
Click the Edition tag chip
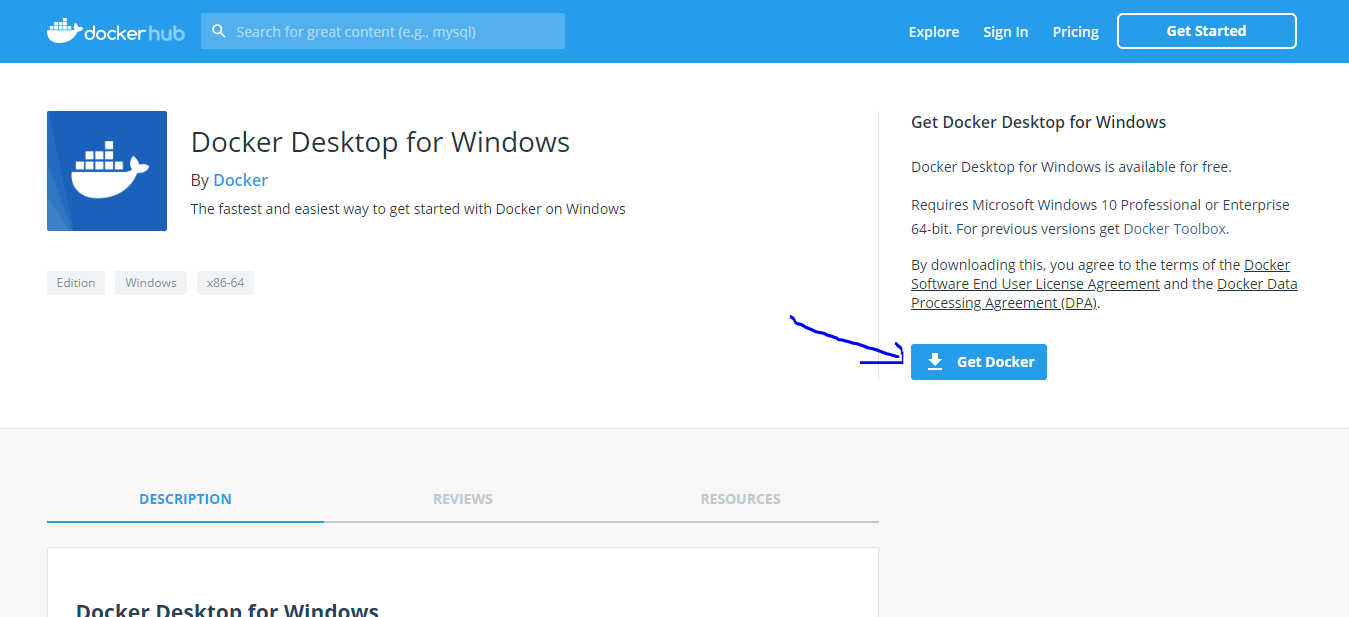tap(76, 283)
